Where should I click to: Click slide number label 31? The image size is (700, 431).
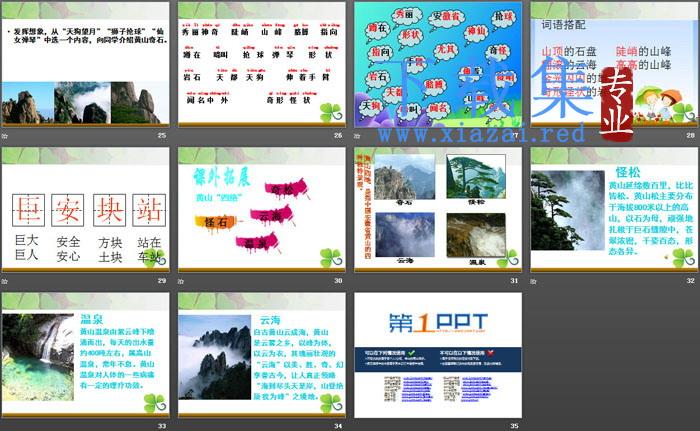[x=514, y=281]
